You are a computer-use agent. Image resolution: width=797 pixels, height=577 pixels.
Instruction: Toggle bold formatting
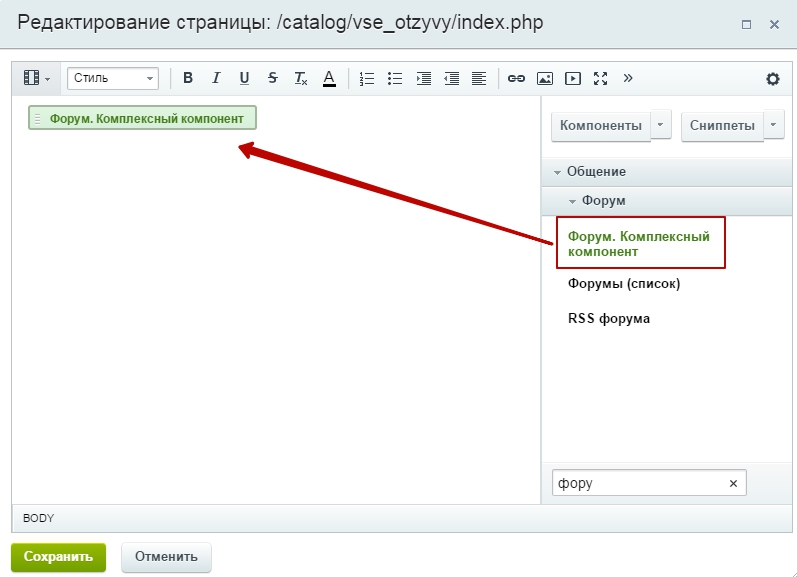tap(187, 78)
